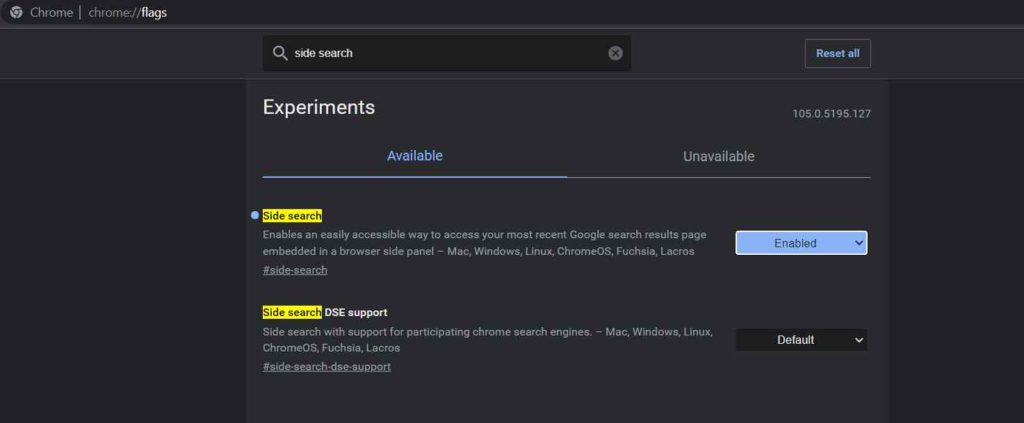The width and height of the screenshot is (1024, 423).
Task: Open the #side-search anchor link
Action: coord(295,270)
